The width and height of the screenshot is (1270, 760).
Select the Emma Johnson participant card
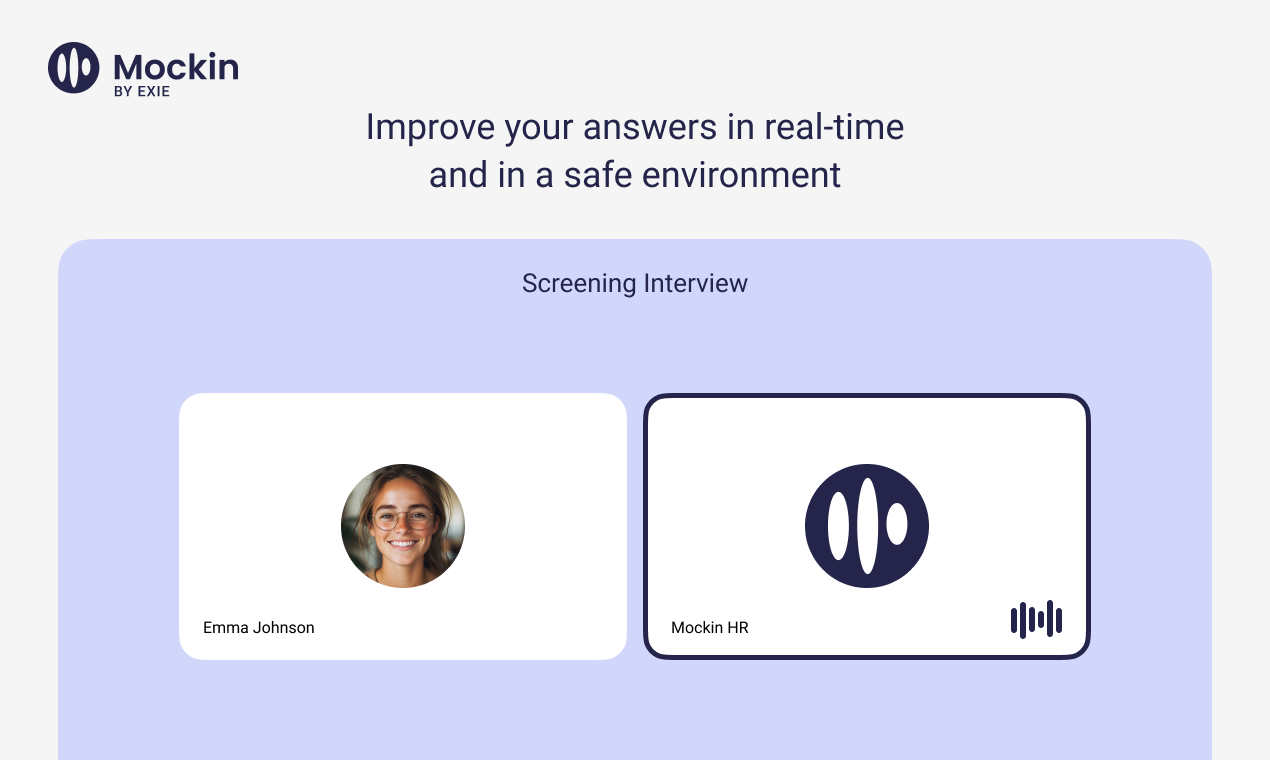tap(403, 526)
